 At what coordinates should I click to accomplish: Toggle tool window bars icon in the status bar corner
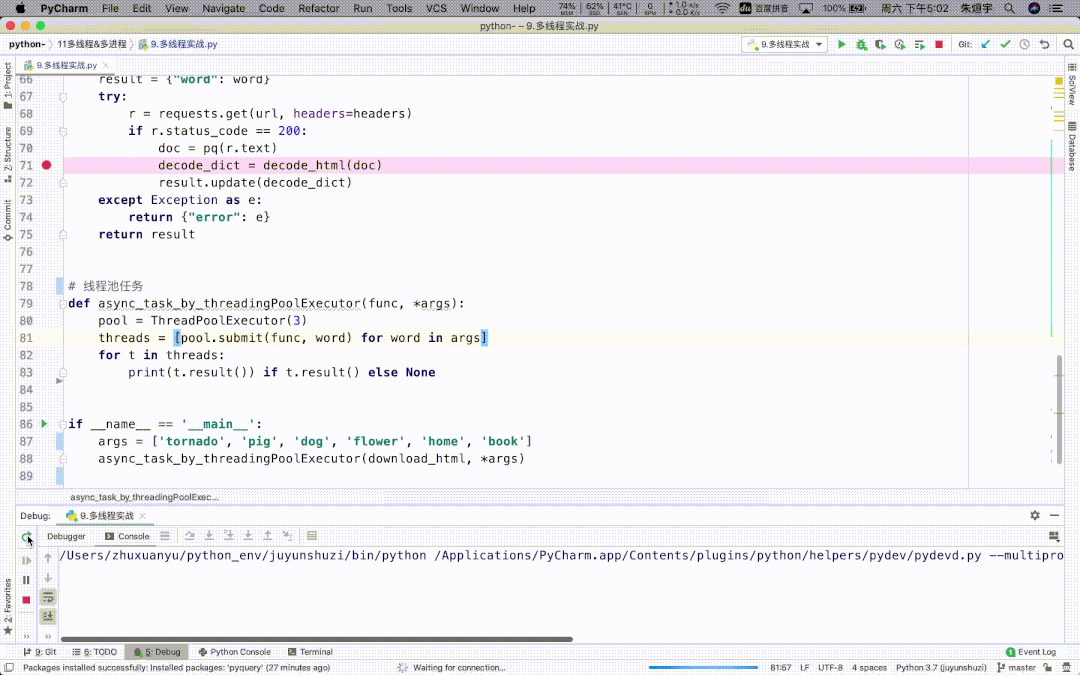(9, 667)
